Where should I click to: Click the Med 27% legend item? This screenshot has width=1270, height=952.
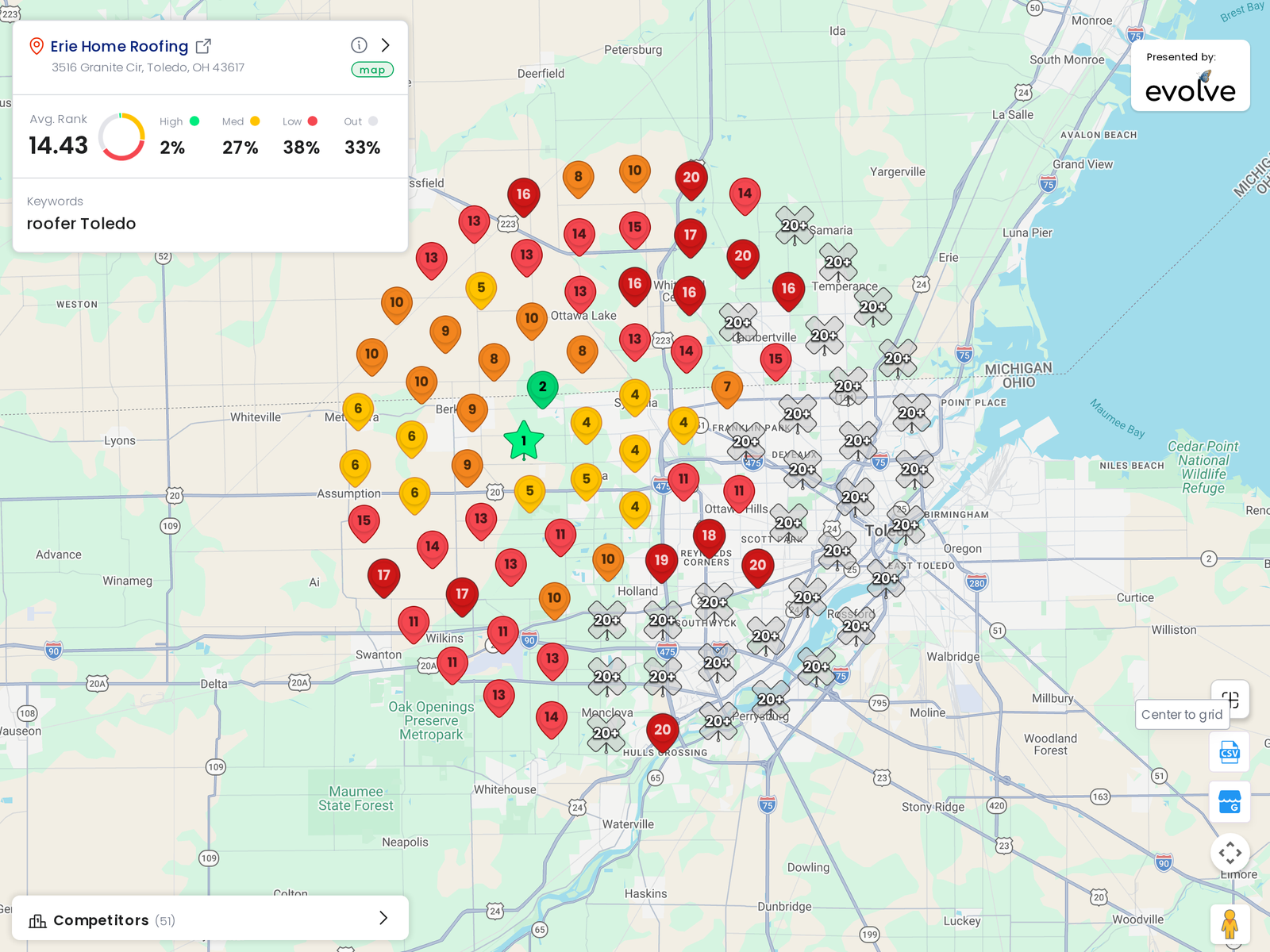[241, 135]
